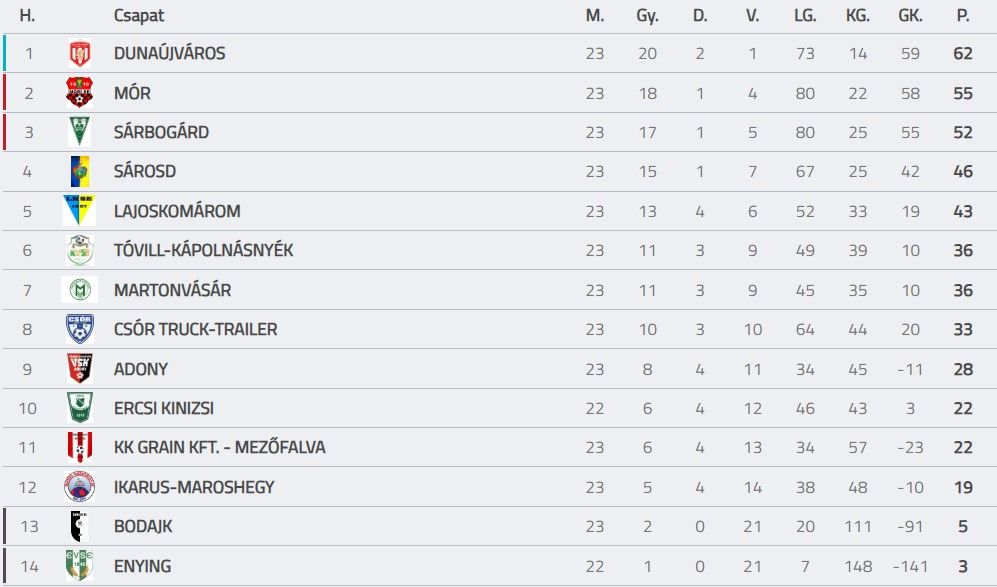Click the Csapat column header
Image resolution: width=997 pixels, height=587 pixels.
(x=139, y=15)
